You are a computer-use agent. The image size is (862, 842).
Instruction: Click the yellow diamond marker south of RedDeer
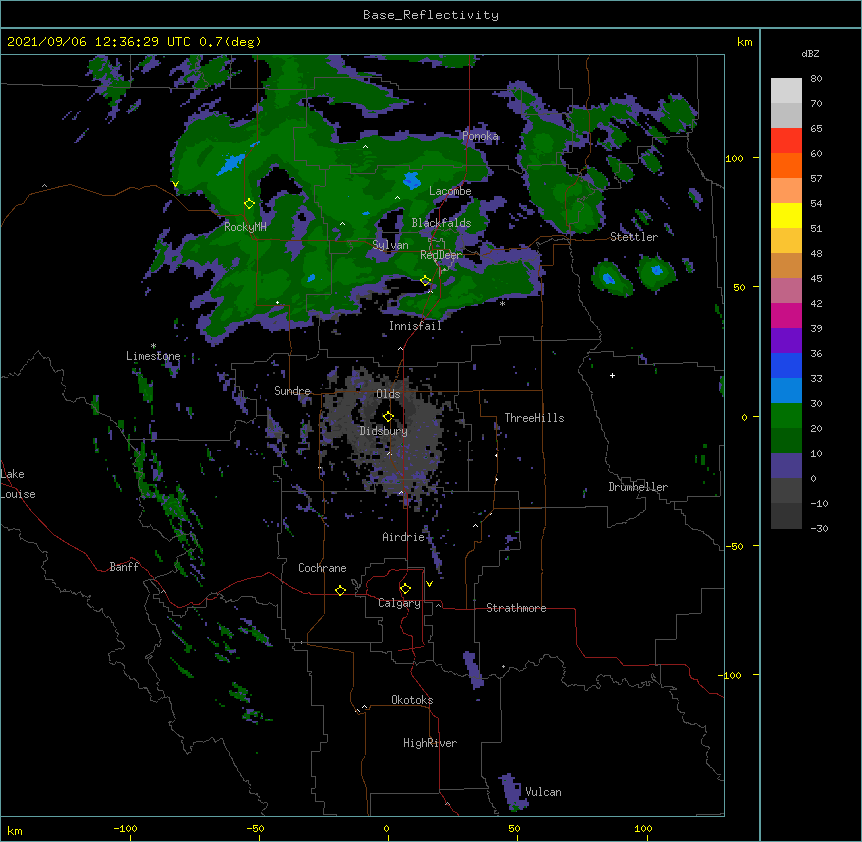(x=425, y=281)
